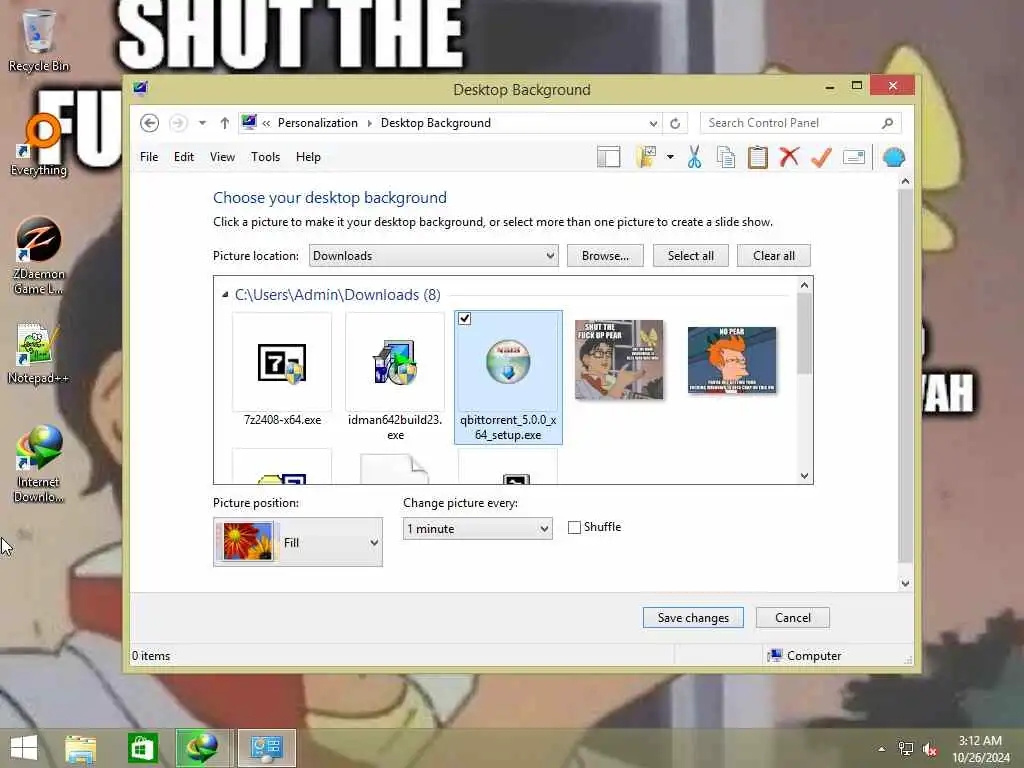Open the Everything desktop shortcut
The width and height of the screenshot is (1024, 768).
[x=39, y=145]
